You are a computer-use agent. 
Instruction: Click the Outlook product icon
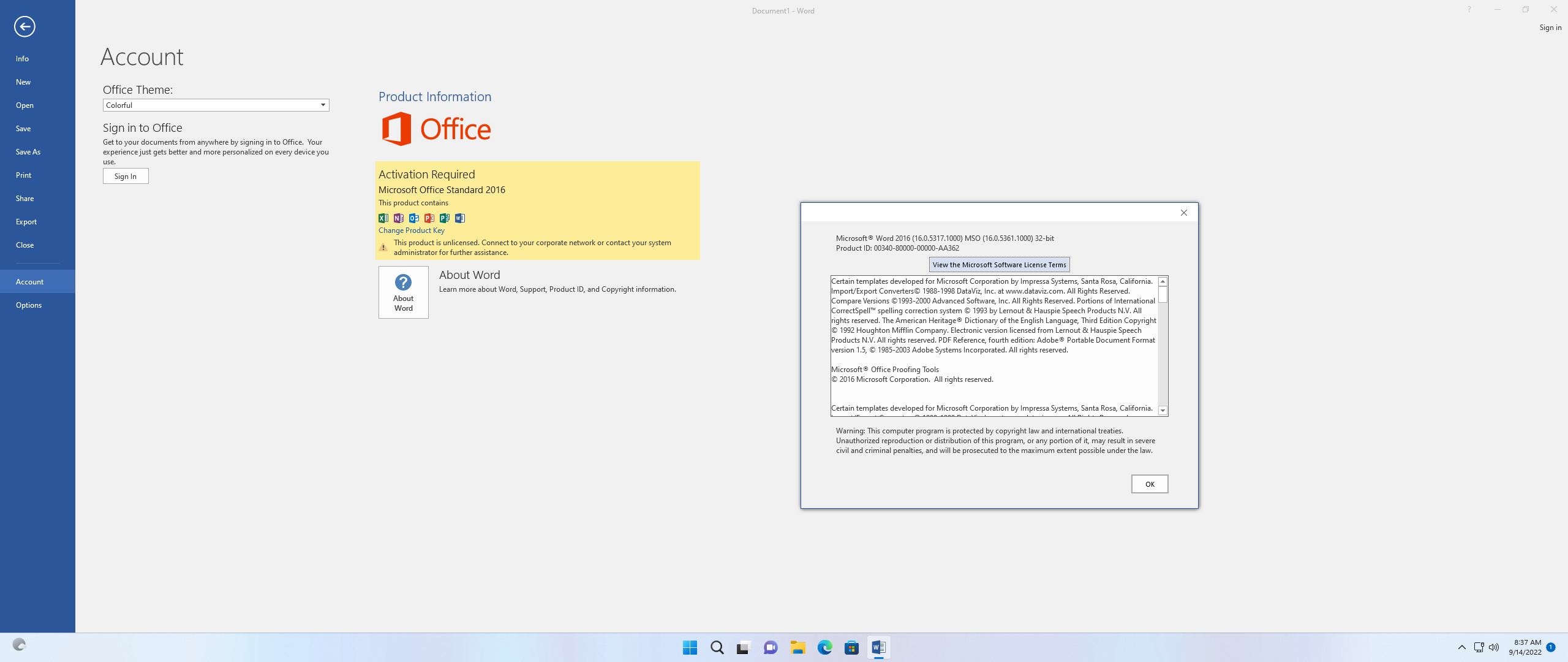pyautogui.click(x=414, y=218)
